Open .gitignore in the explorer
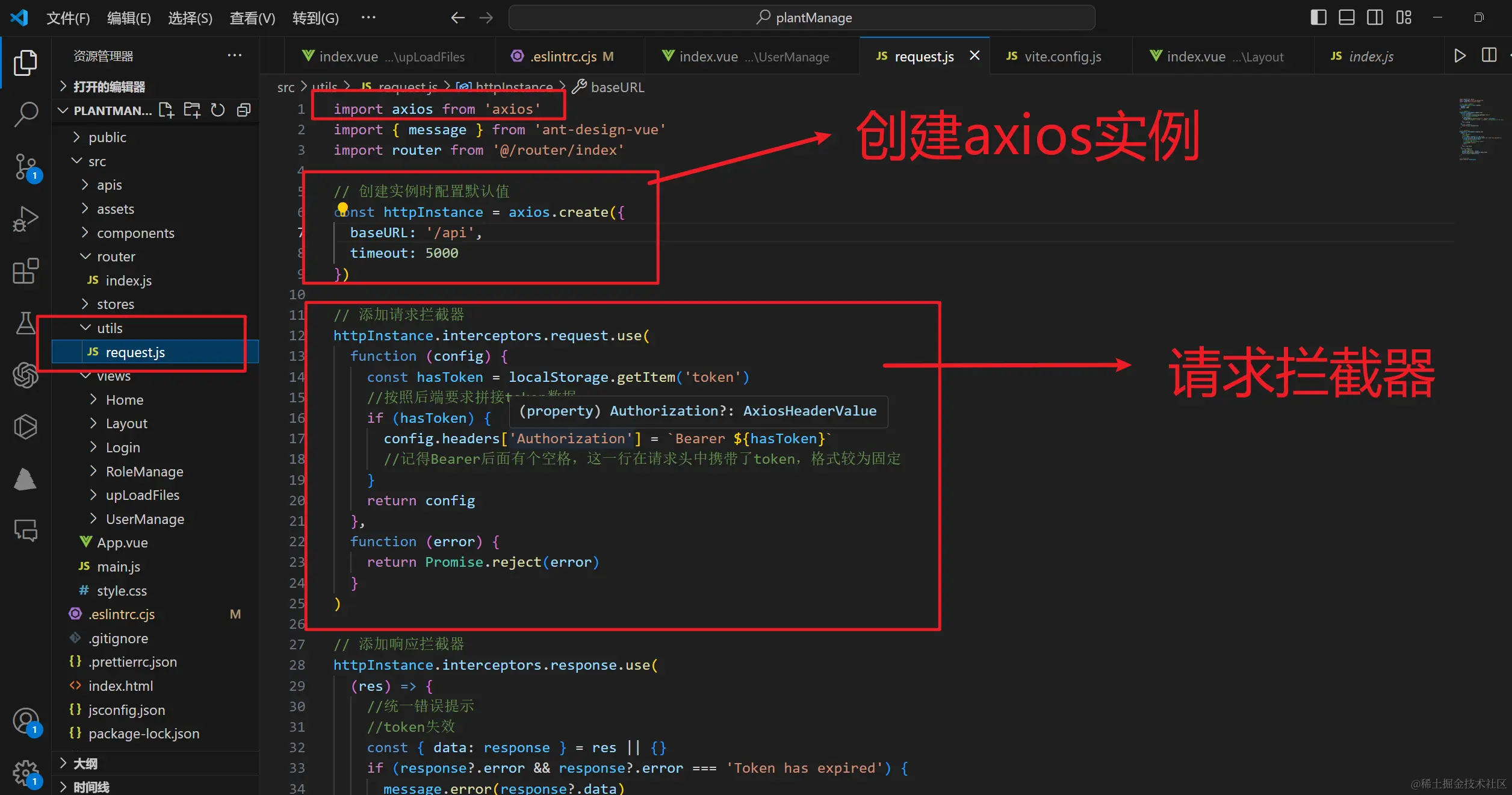Screen dimensions: 1512x795 [x=155, y=638]
